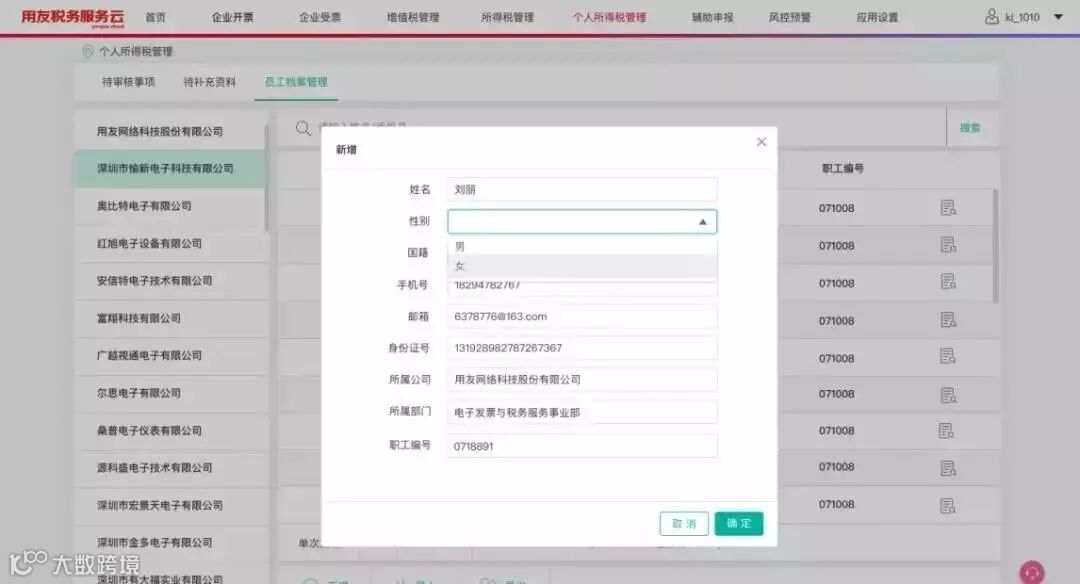The height and width of the screenshot is (584, 1080).
Task: Collapse the 性别 dropdown with its arrow
Action: [x=703, y=222]
